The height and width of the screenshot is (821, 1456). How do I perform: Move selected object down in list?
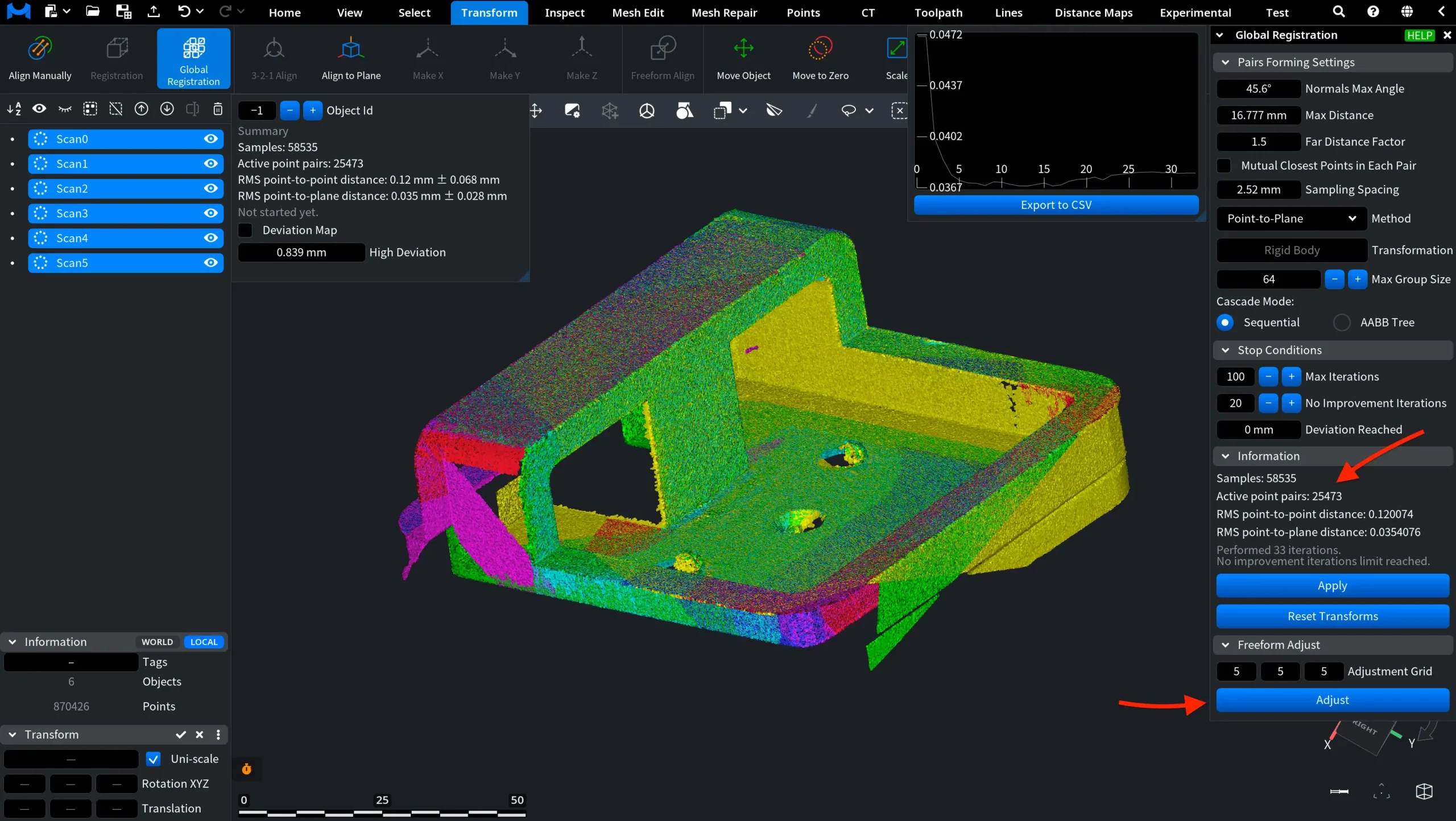click(167, 109)
